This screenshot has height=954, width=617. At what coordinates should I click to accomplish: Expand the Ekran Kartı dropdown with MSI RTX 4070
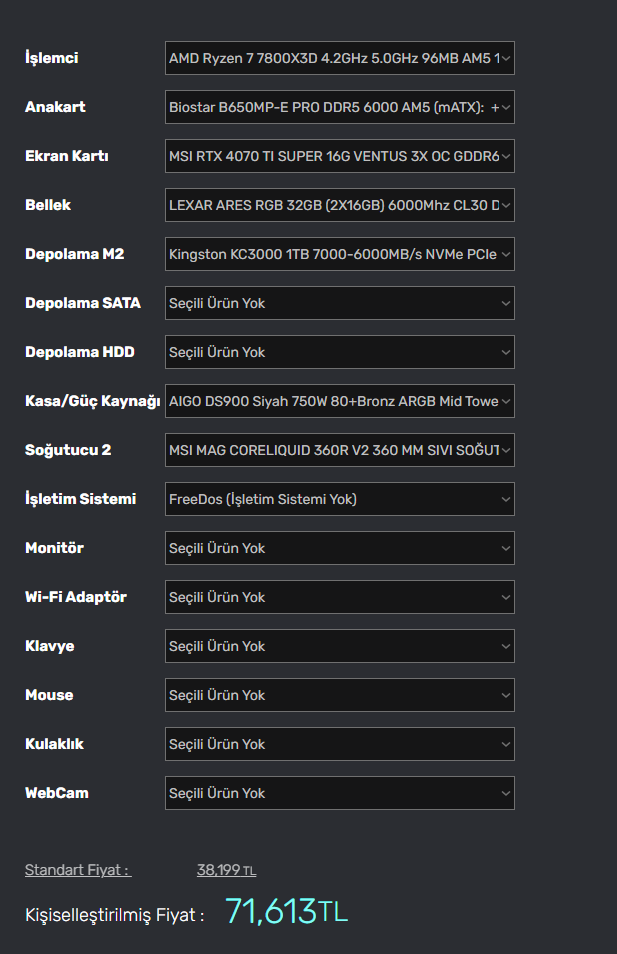pos(340,156)
